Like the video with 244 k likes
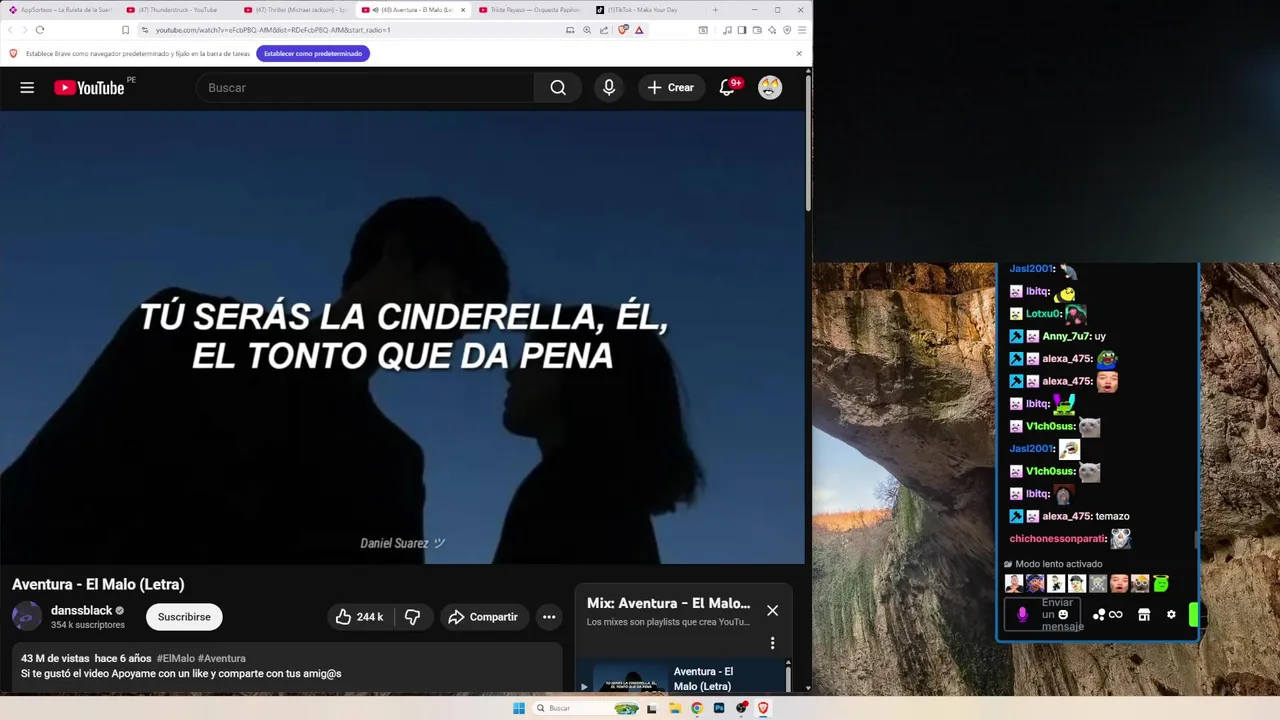 click(359, 617)
